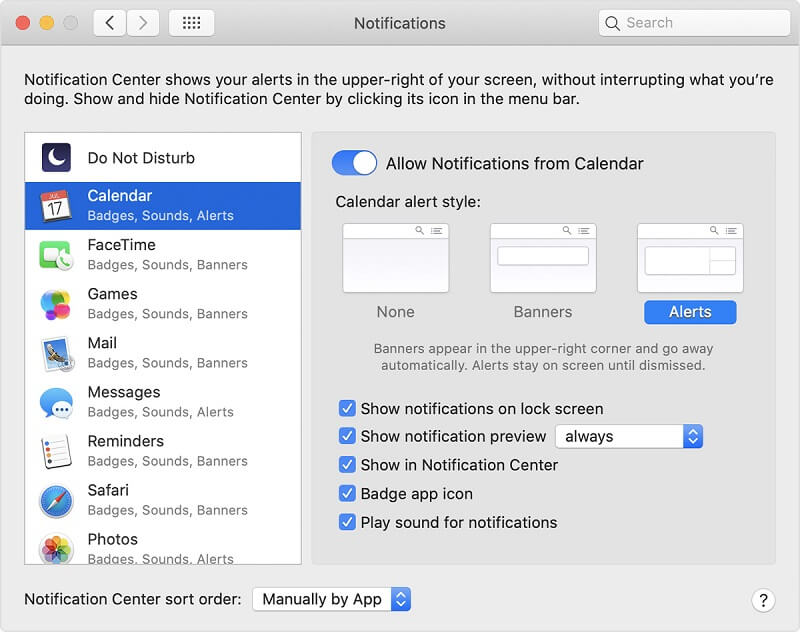
Task: Click the Search field in the toolbar
Action: pos(690,23)
